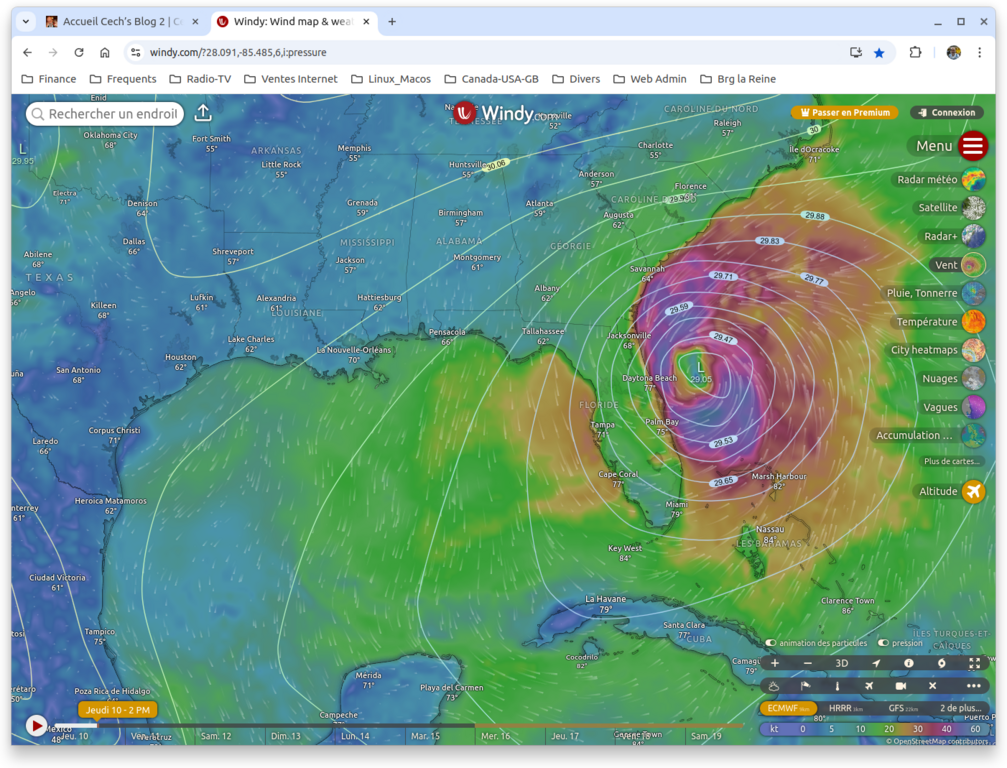Open the Altitude selector
Image resolution: width=1007 pixels, height=768 pixels.
973,491
